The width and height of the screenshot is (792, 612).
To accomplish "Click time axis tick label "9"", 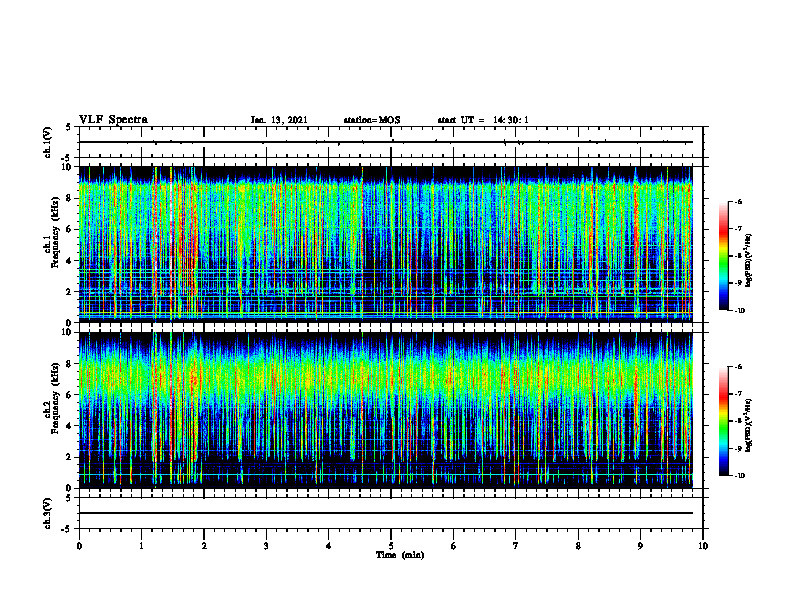I will coord(640,546).
